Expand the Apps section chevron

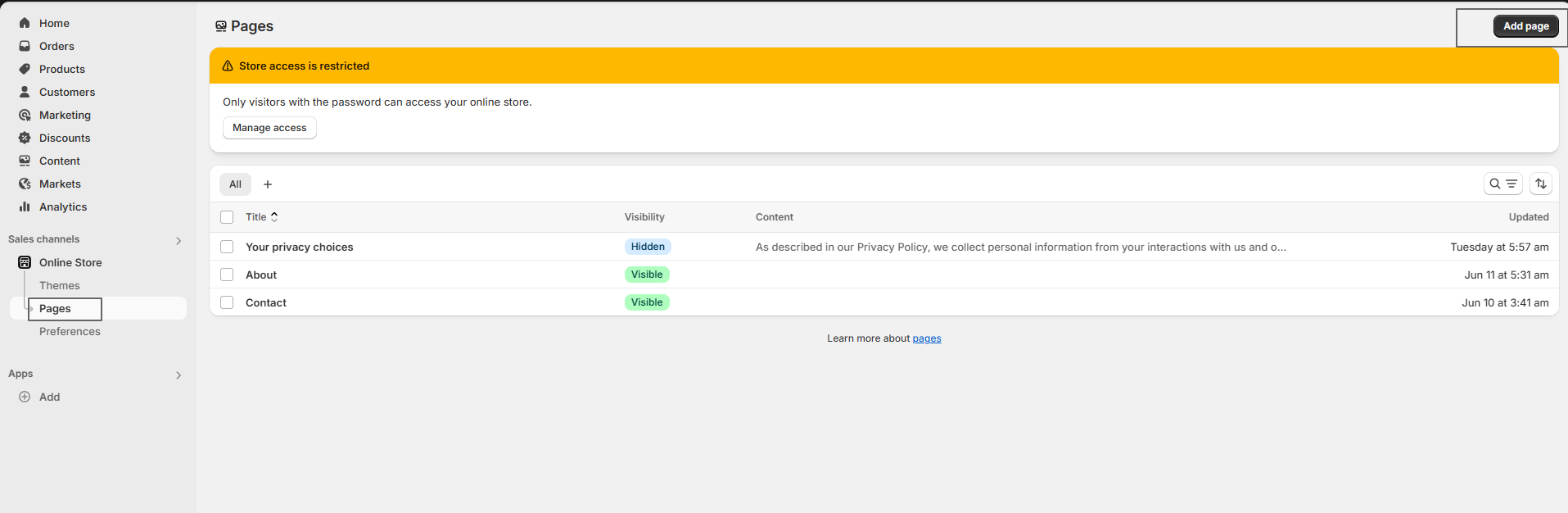click(x=178, y=375)
